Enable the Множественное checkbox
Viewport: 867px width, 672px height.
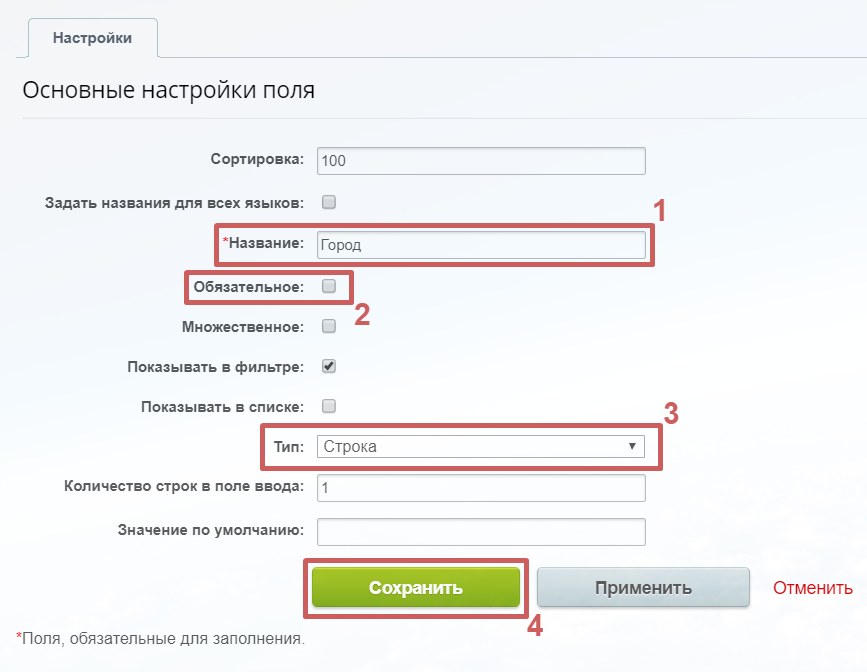[329, 326]
